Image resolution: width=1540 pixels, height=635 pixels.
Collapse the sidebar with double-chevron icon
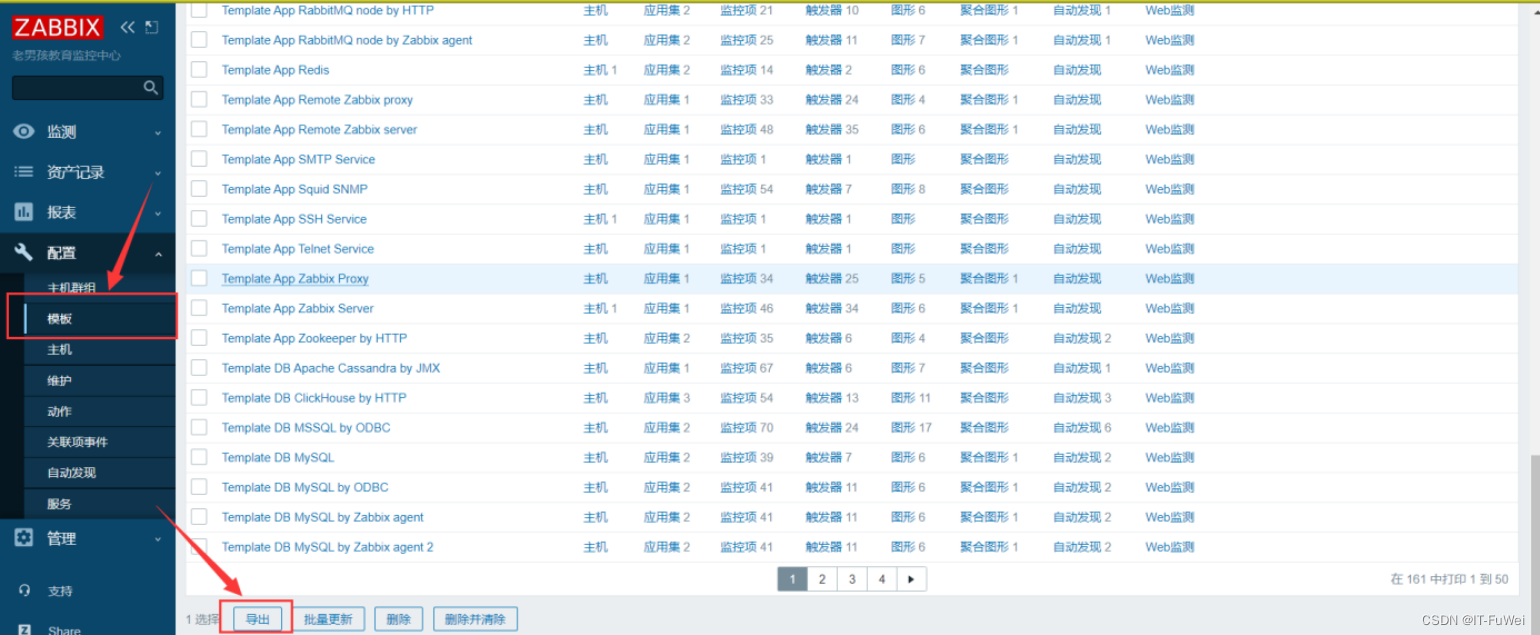pos(127,27)
